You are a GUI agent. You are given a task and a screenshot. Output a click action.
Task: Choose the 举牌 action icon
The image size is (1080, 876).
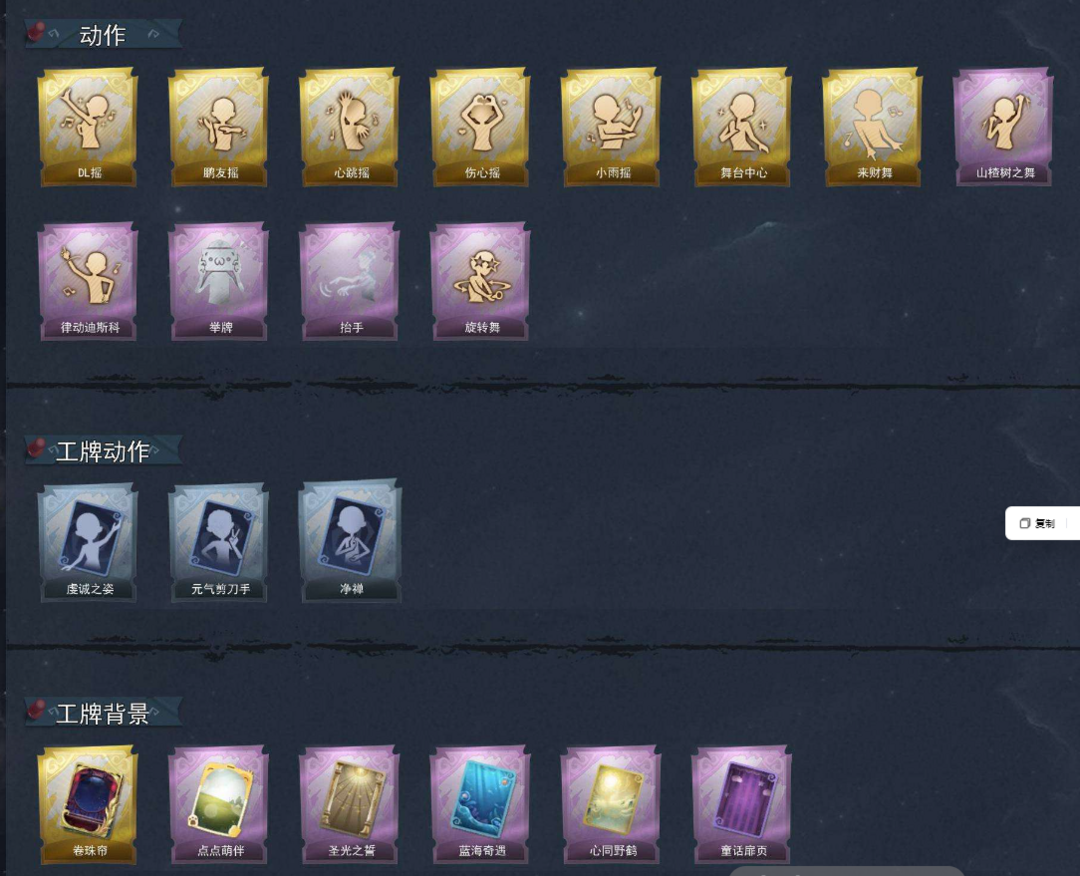tap(219, 281)
